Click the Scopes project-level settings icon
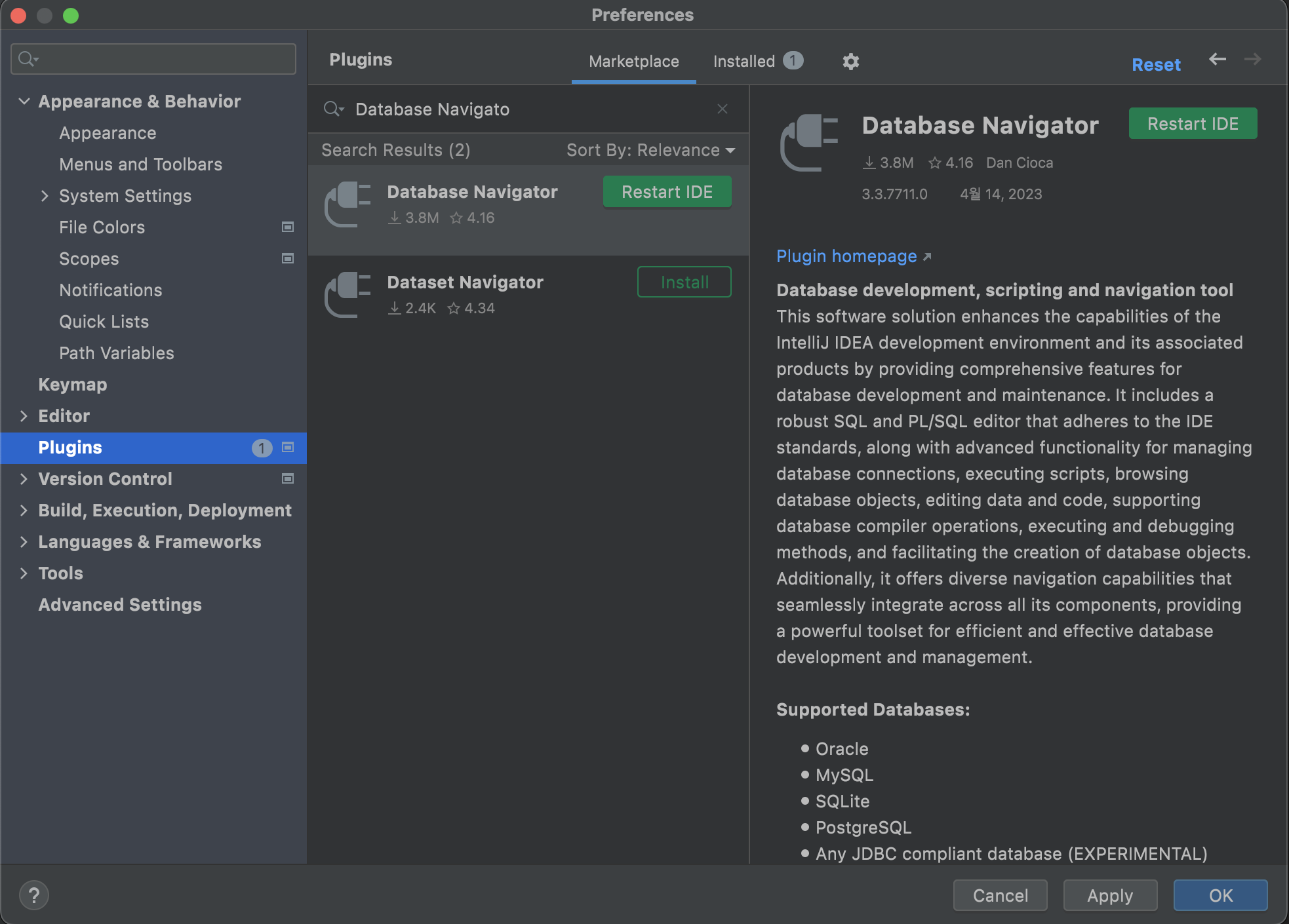Image resolution: width=1289 pixels, height=924 pixels. tap(287, 259)
